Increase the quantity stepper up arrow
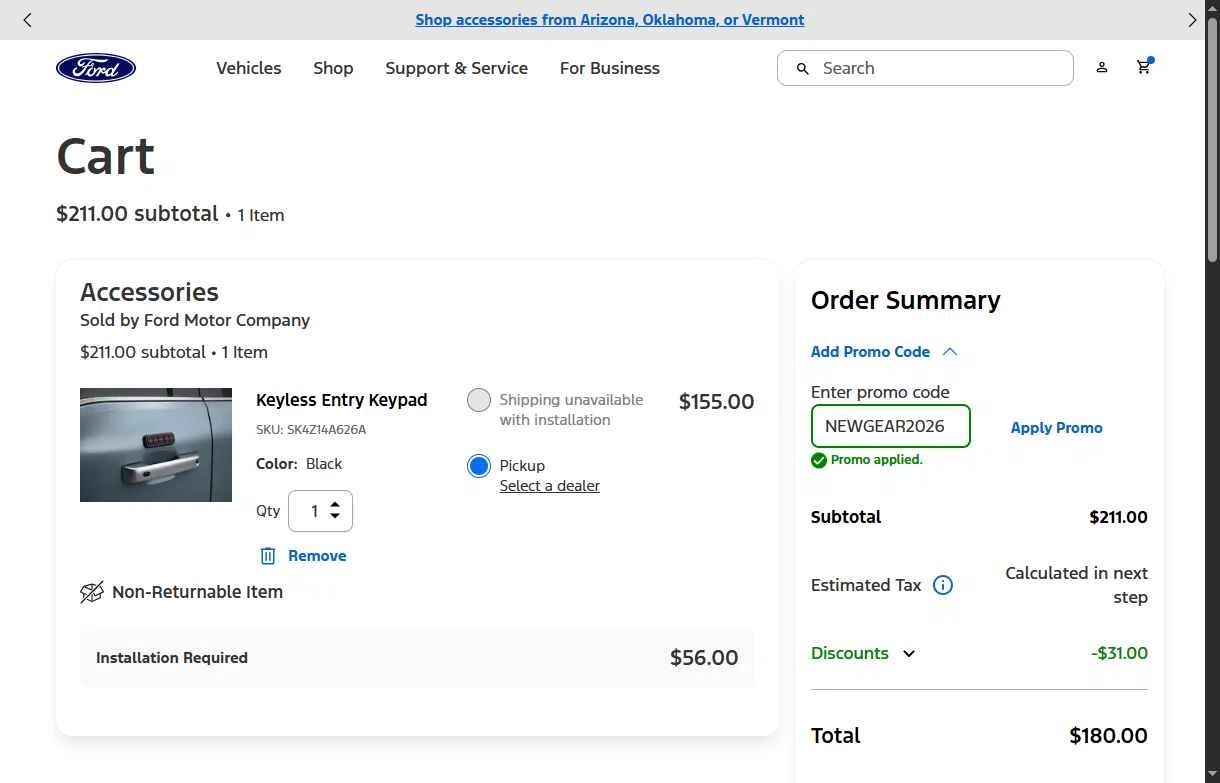 335,505
